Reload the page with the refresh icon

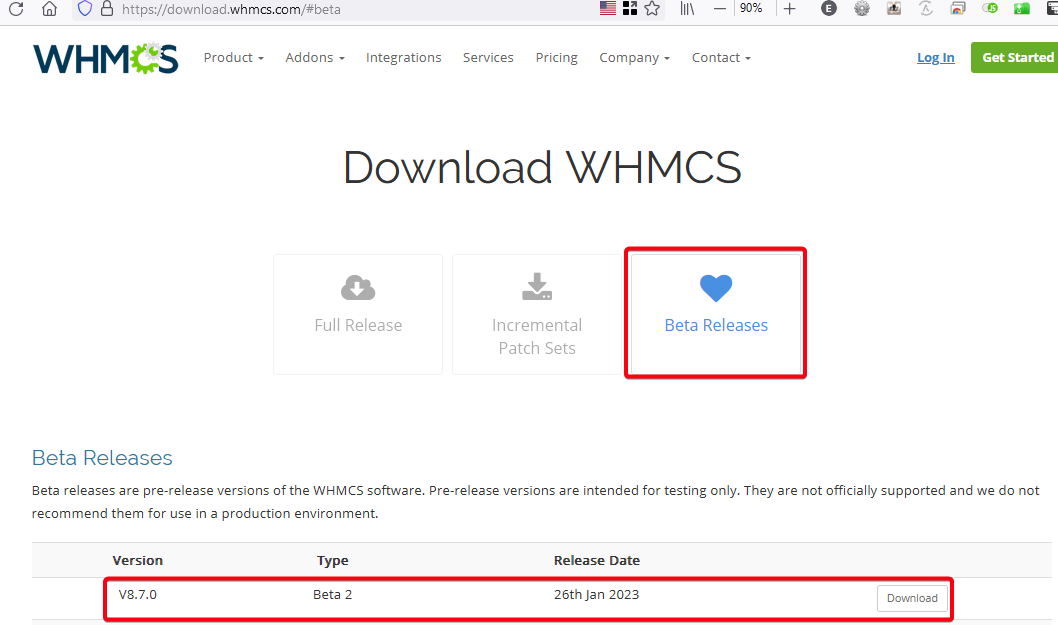coord(16,9)
